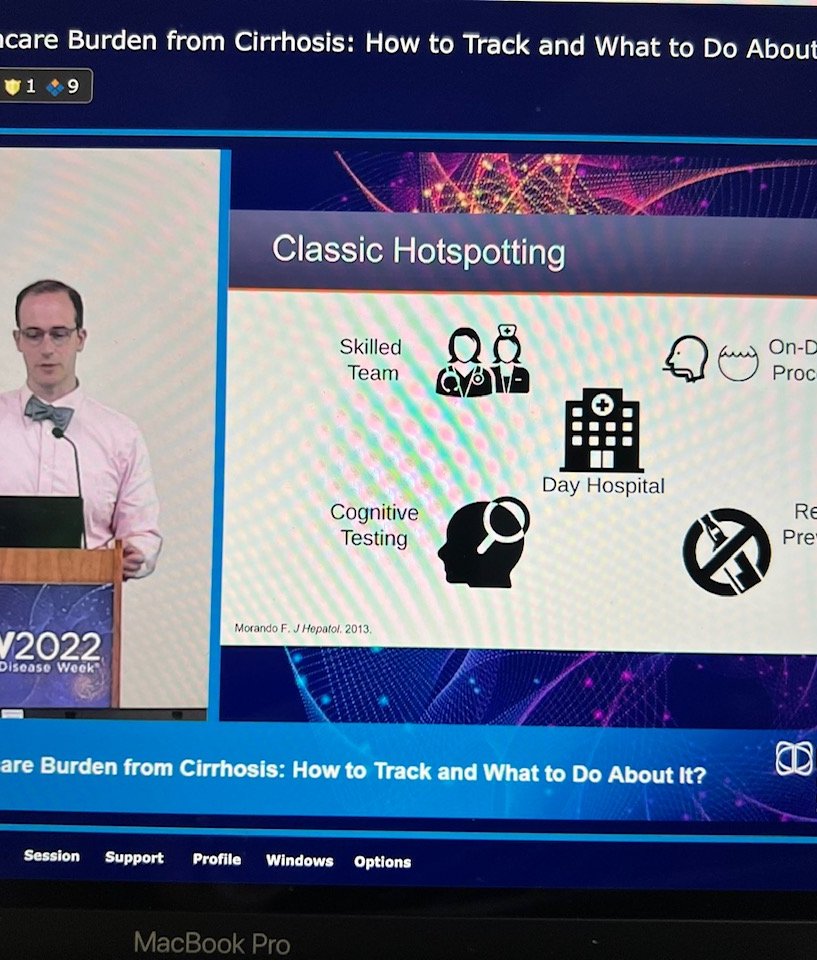
Task: Open the Support menu
Action: (134, 857)
